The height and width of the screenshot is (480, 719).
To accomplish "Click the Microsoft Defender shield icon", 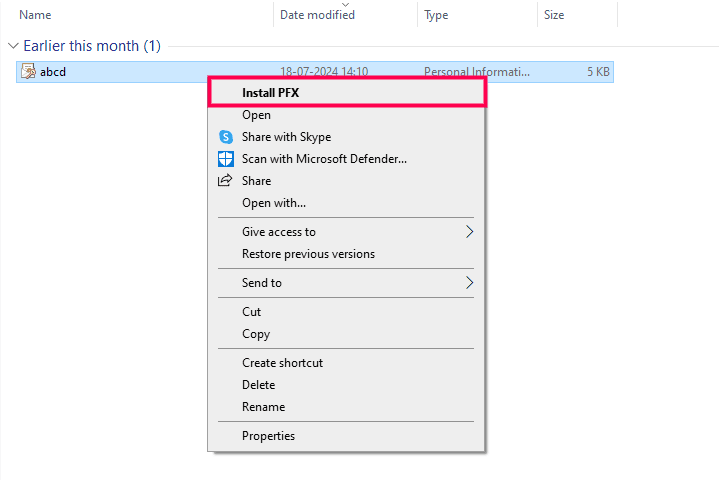I will point(225,159).
